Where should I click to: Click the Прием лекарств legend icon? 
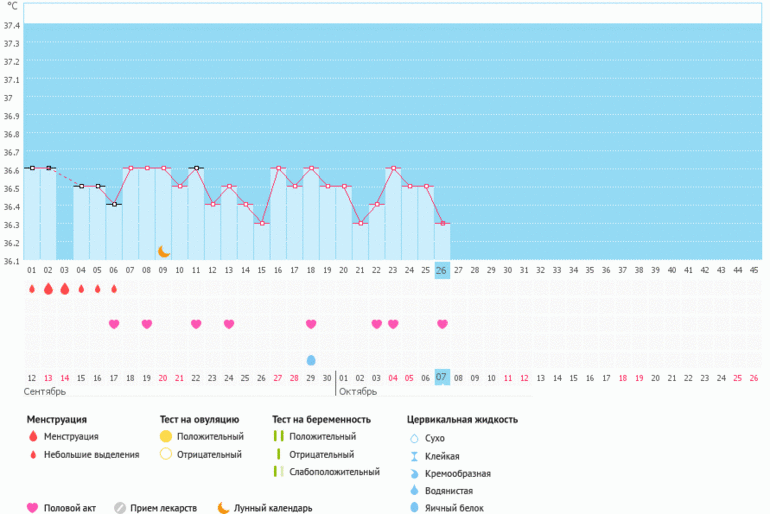coord(118,507)
